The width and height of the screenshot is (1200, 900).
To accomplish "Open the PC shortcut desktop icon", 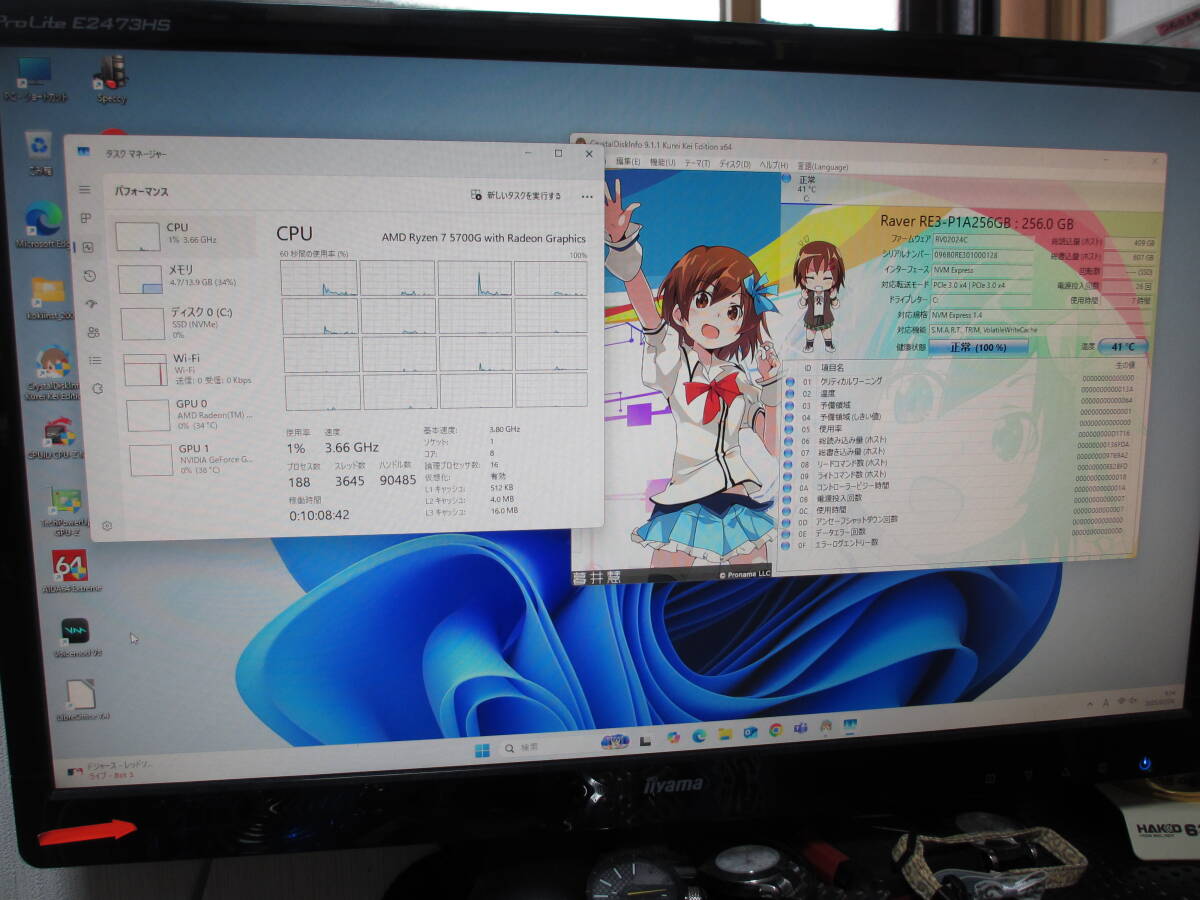I will click(35, 79).
